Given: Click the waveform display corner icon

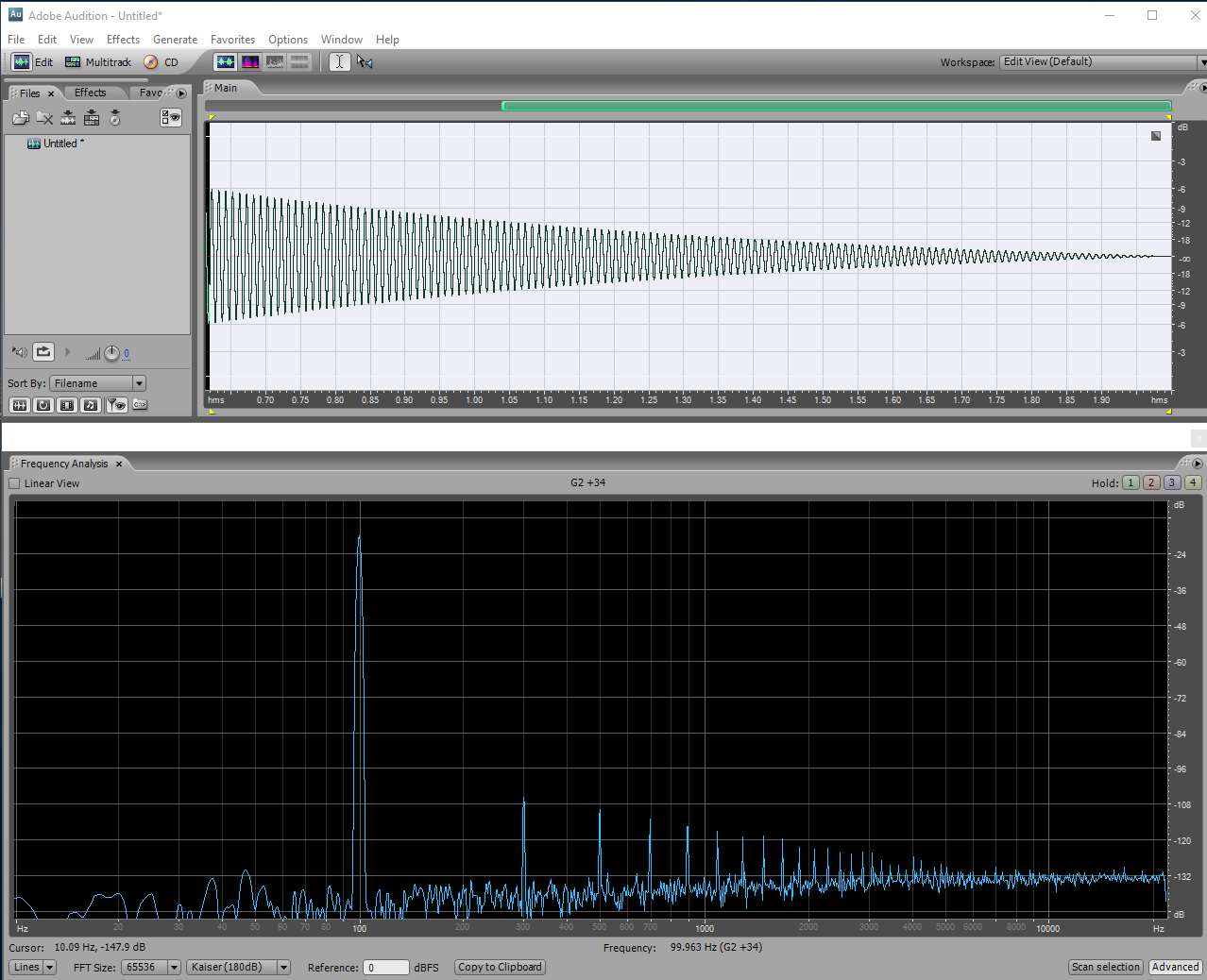Looking at the screenshot, I should (1156, 136).
